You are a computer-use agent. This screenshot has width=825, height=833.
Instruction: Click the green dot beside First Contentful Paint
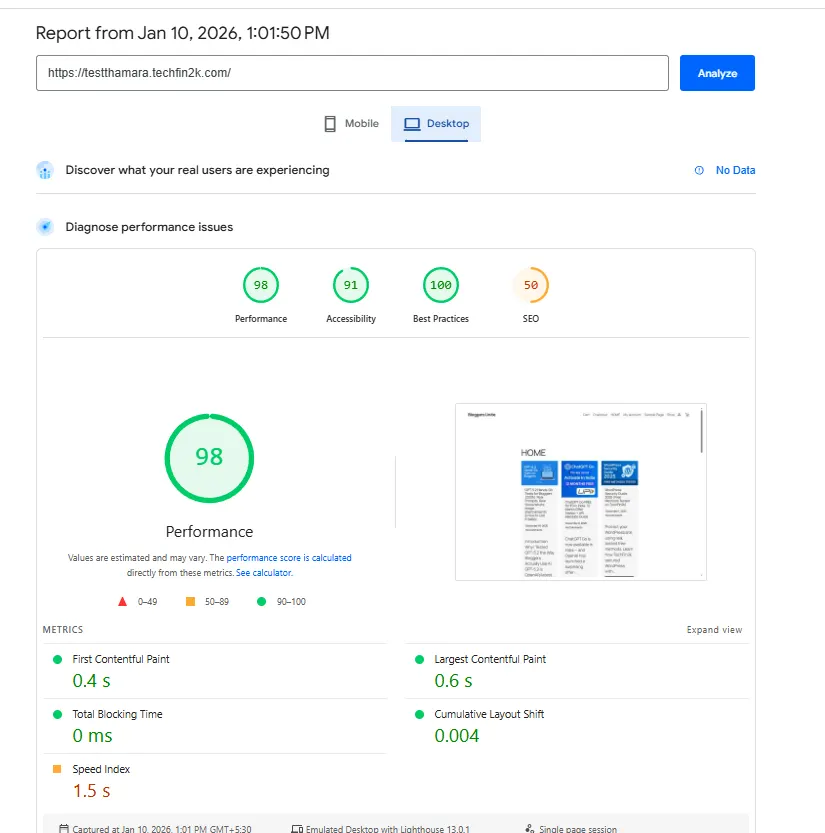[57, 659]
